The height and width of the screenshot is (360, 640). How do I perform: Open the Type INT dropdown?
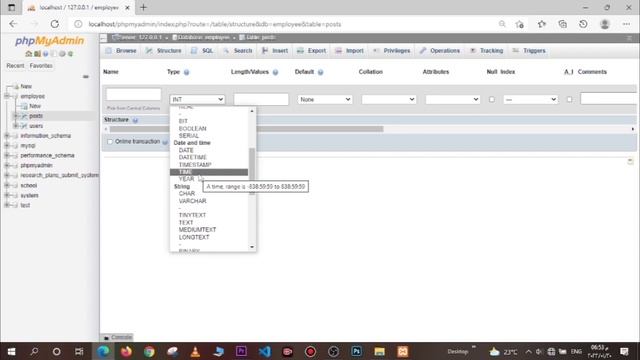coord(197,100)
